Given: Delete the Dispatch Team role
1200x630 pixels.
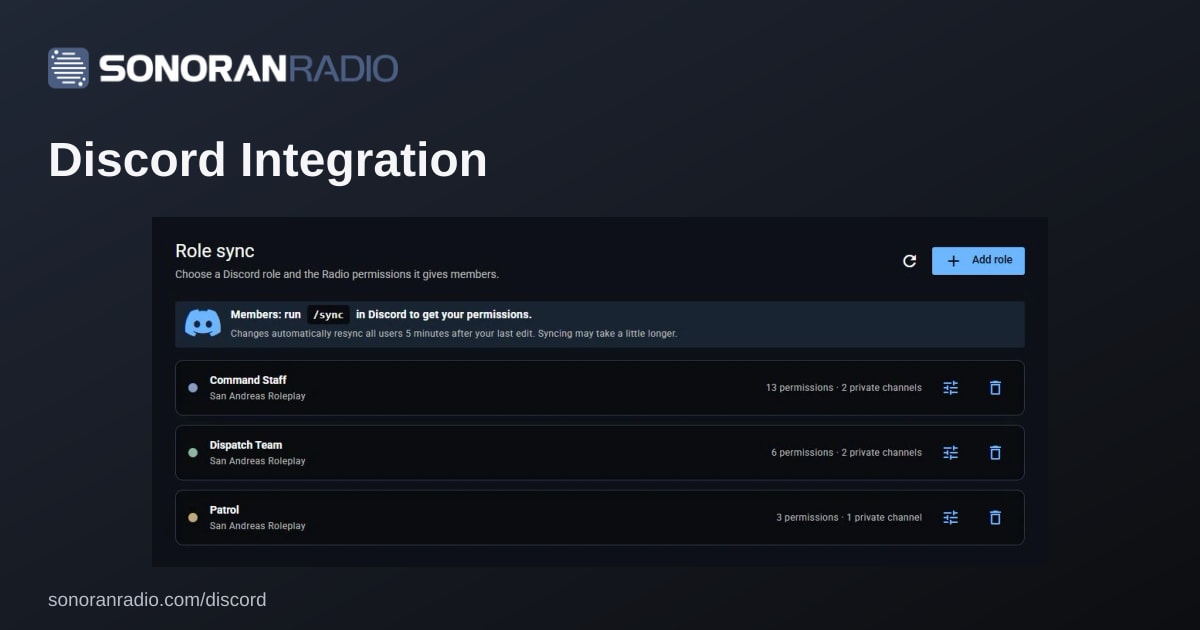Looking at the screenshot, I should coord(995,453).
